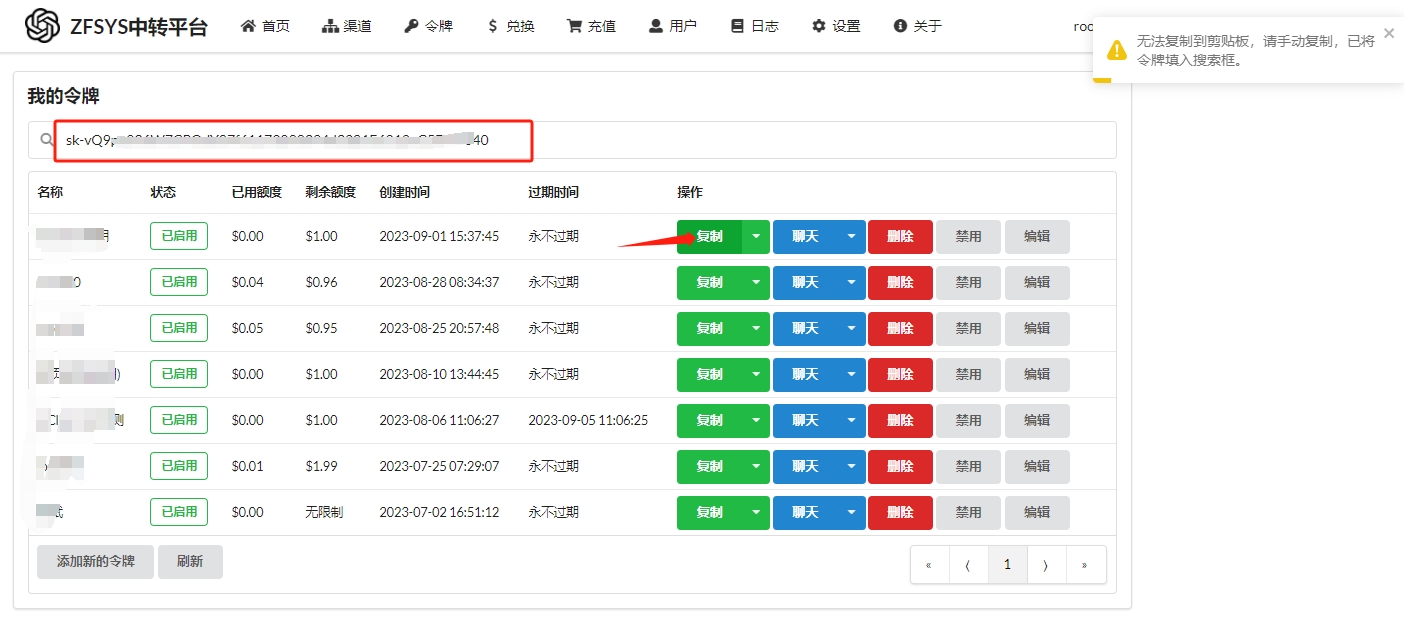Copy the token created 2023-08-28

709,283
